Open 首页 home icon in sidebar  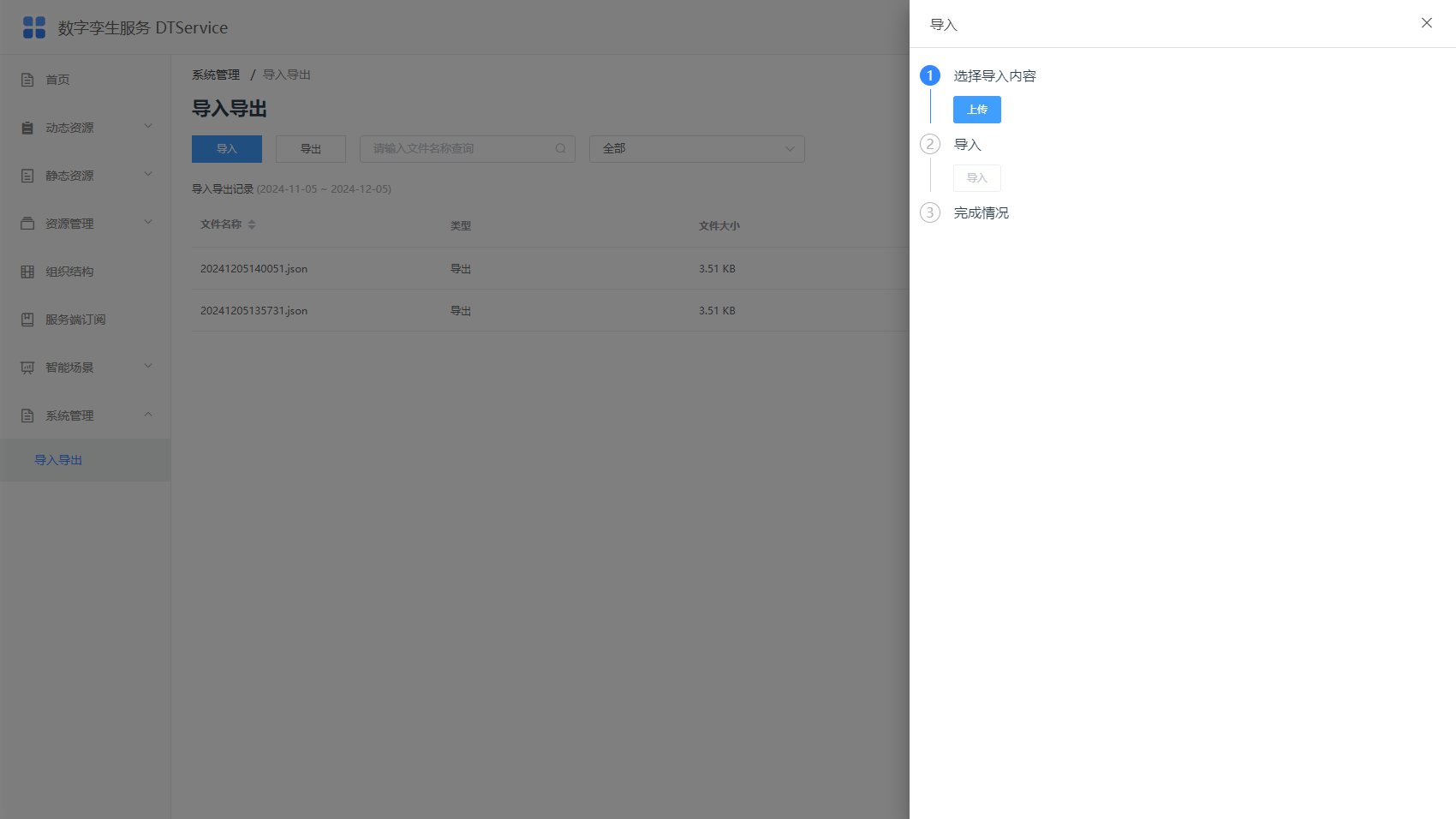click(x=27, y=80)
